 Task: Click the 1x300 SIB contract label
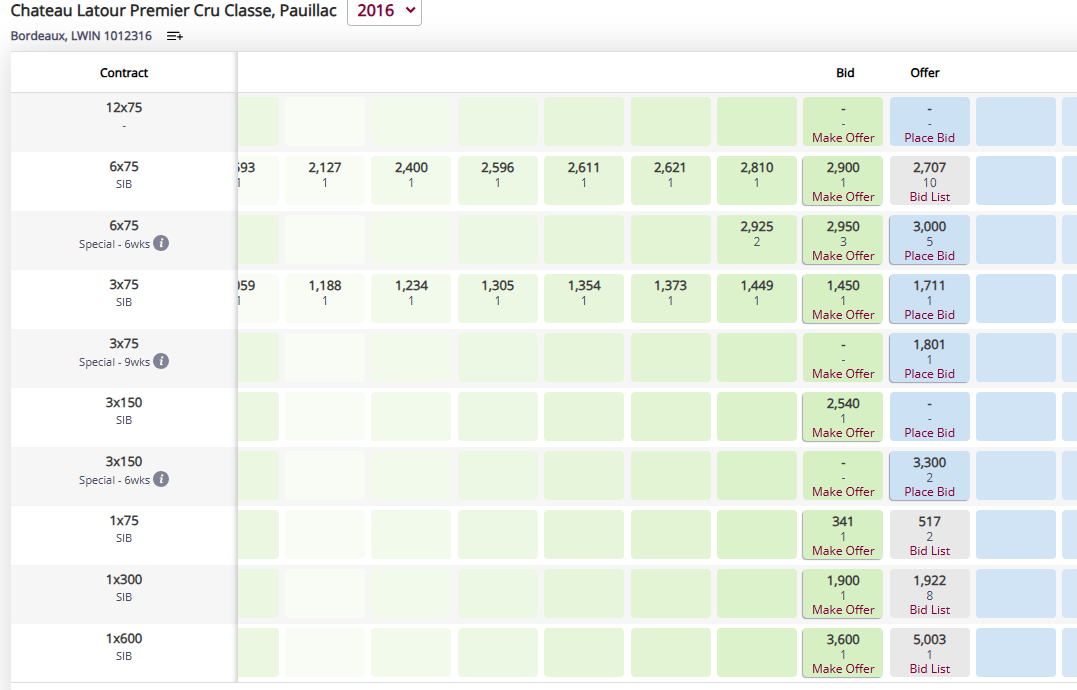[x=124, y=587]
